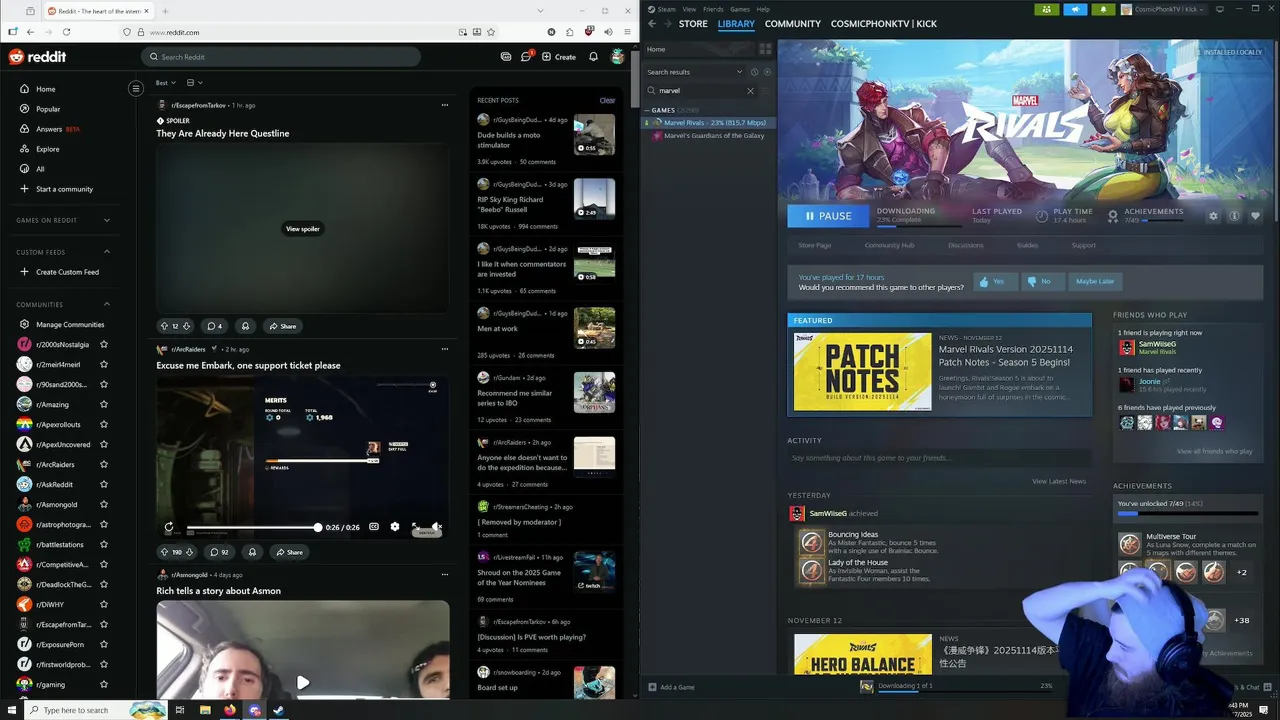Downvote the 'Excuse me Embark' post
This screenshot has width=1280, height=720.
tap(189, 552)
